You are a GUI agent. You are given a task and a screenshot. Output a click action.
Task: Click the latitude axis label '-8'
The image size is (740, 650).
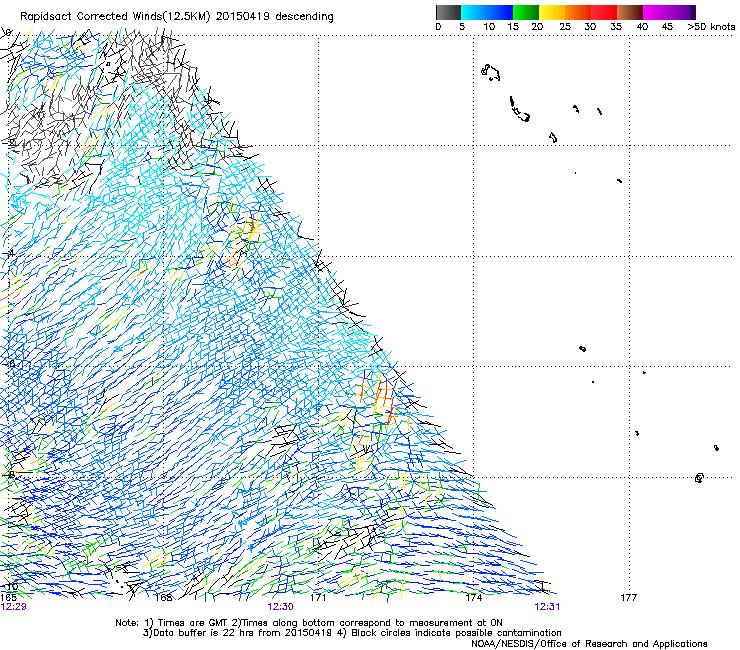tap(10, 474)
